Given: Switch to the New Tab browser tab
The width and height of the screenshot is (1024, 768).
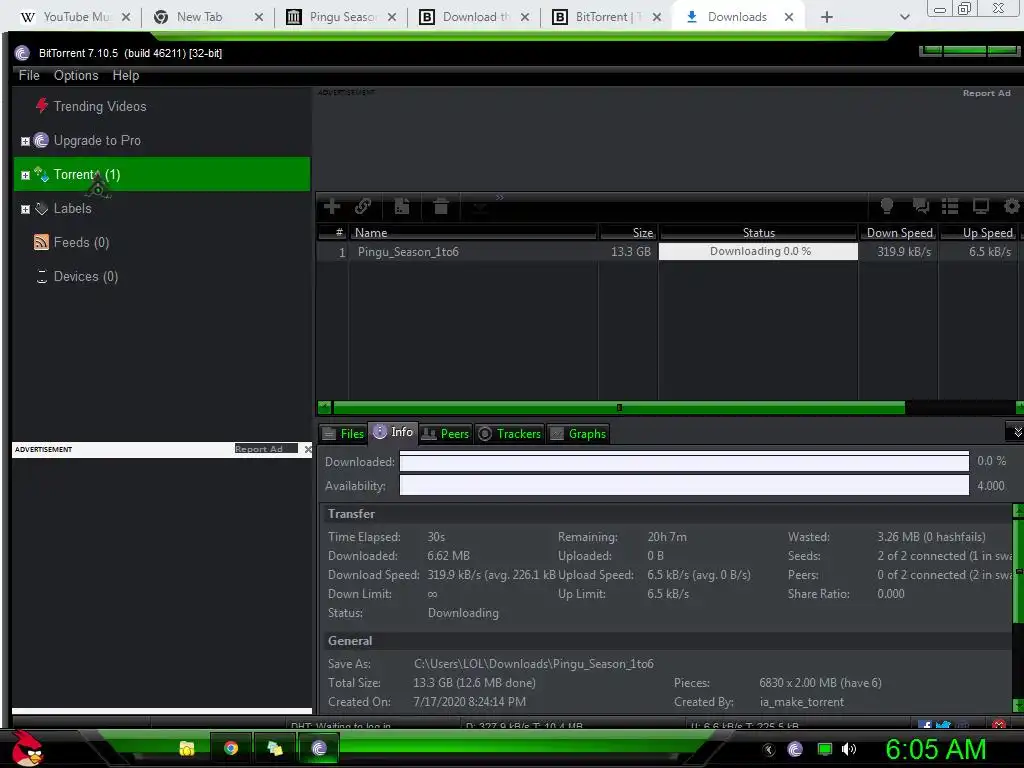Looking at the screenshot, I should click(x=208, y=17).
